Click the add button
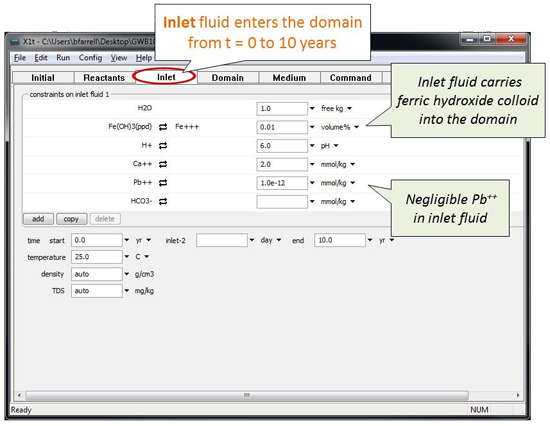This screenshot has width=550, height=426. pos(38,219)
